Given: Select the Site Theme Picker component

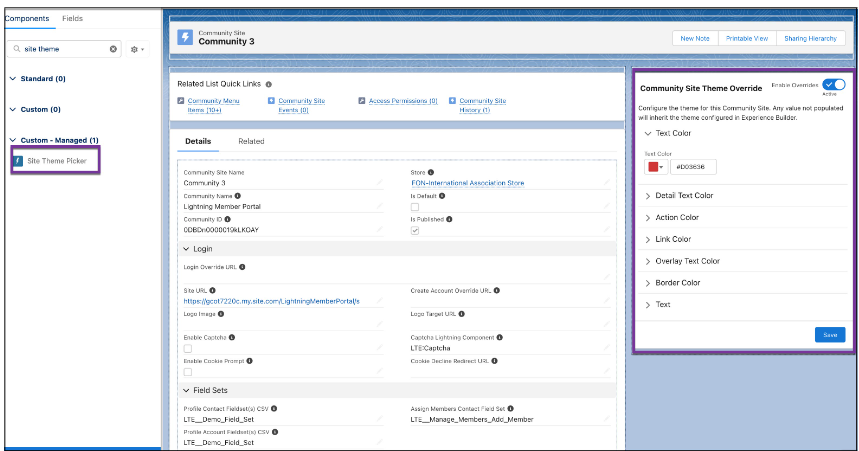Looking at the screenshot, I should 55,161.
